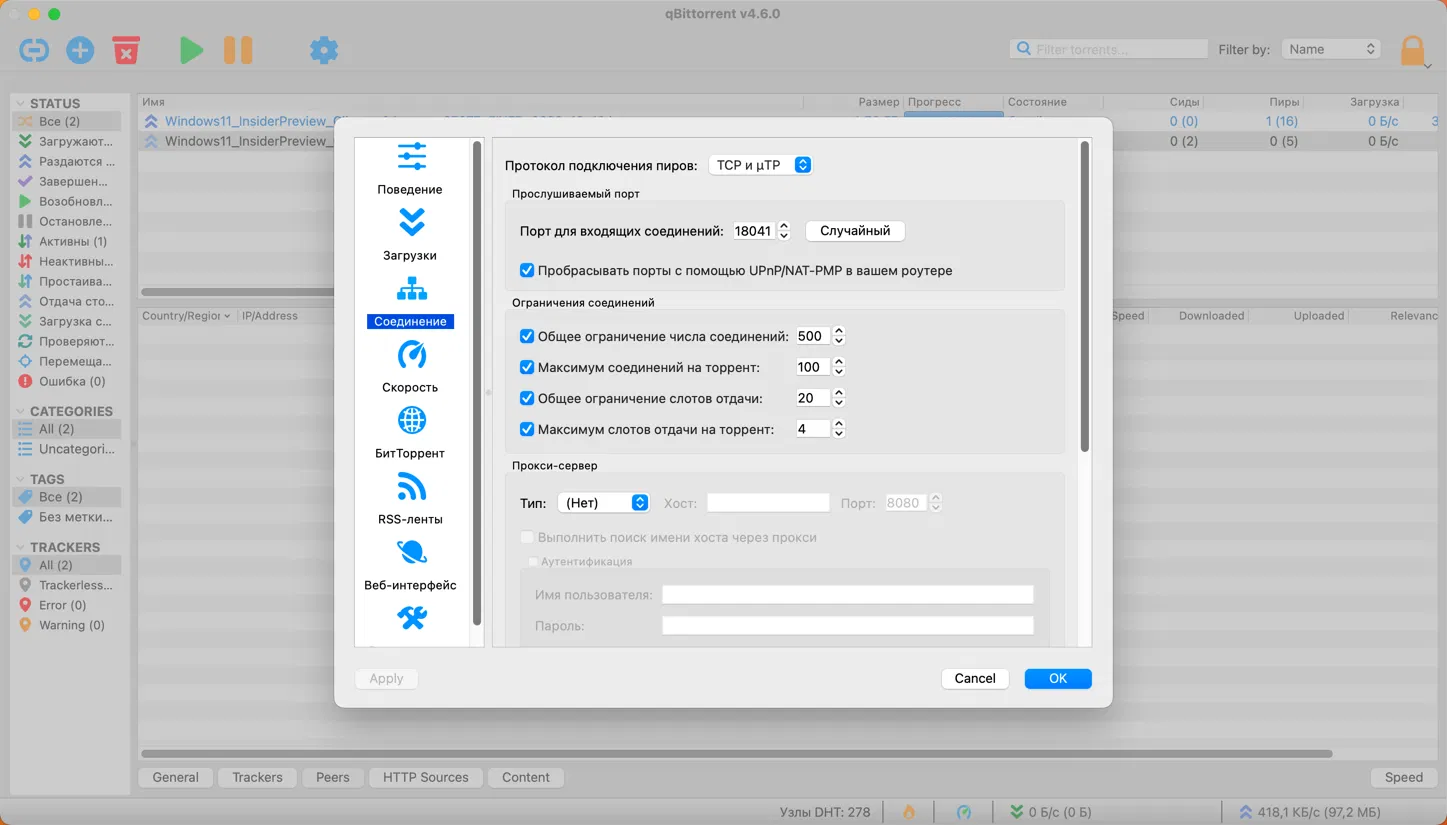Click the download speed indicator in status bar
1447x825 pixels.
[1051, 812]
